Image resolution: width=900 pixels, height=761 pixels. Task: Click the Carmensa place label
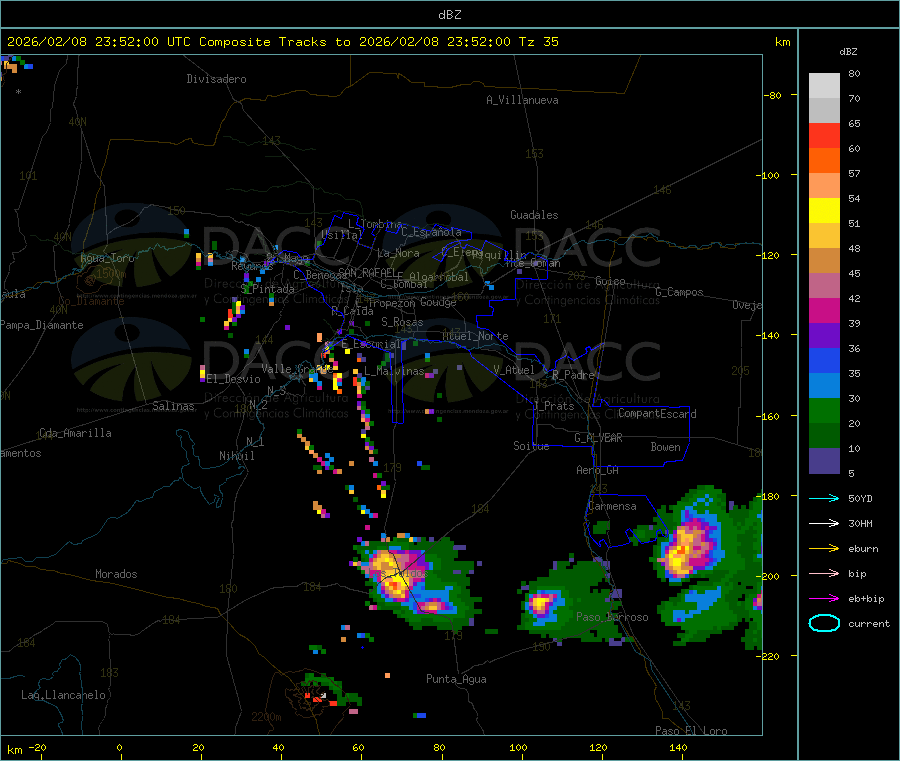pos(612,506)
